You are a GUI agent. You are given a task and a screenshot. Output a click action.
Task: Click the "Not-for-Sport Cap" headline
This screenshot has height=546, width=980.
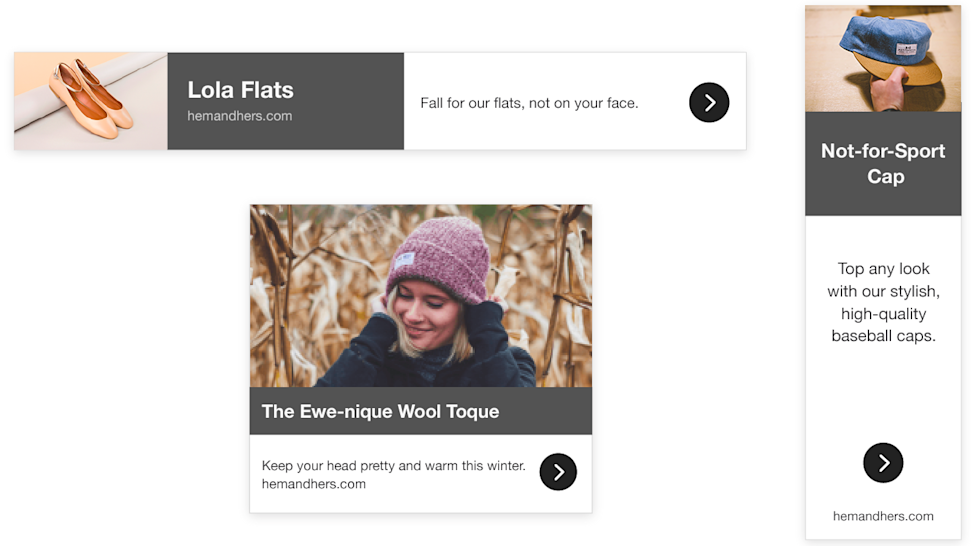tap(883, 164)
